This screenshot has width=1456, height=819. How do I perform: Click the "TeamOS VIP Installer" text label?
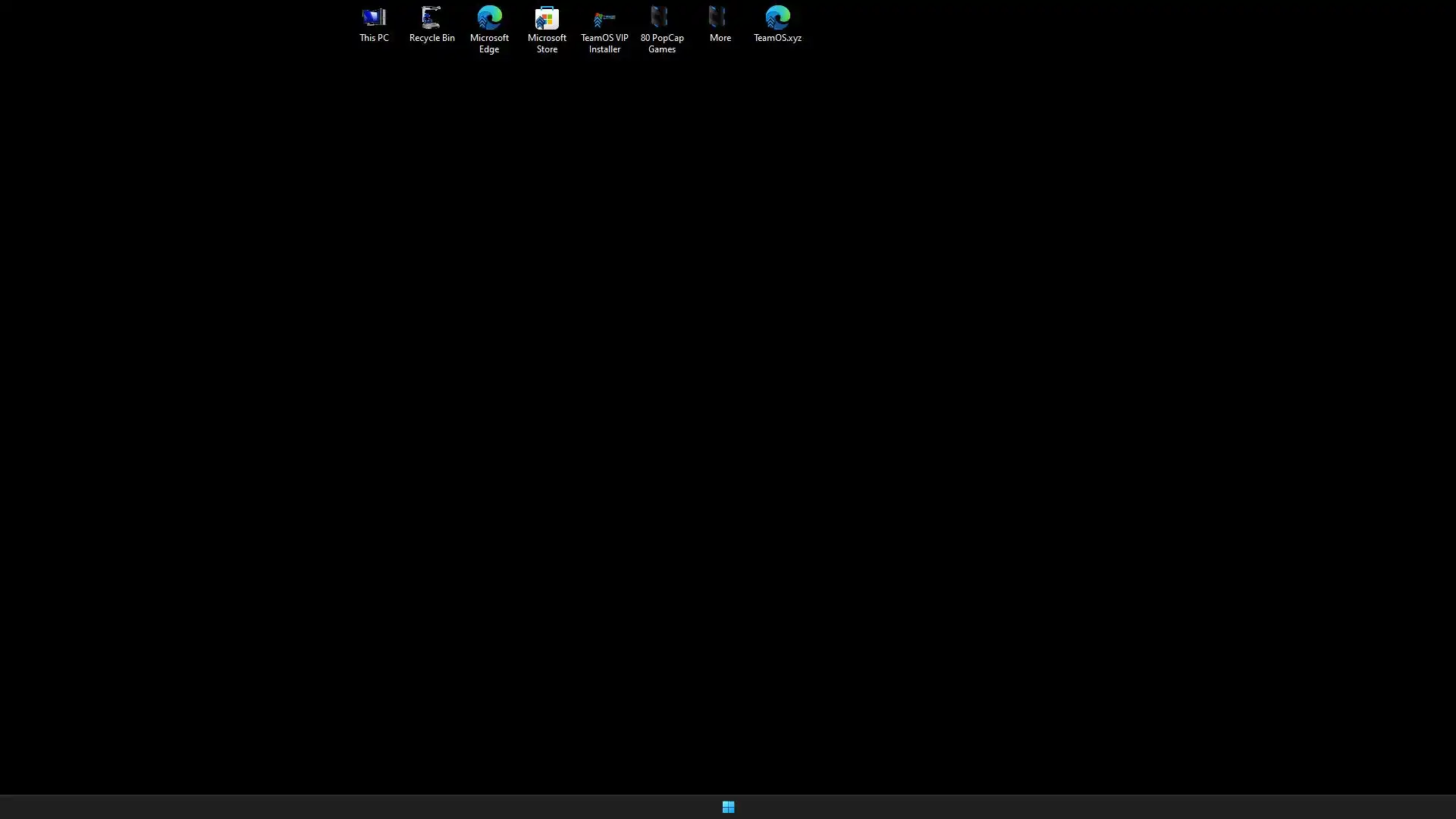(x=604, y=43)
